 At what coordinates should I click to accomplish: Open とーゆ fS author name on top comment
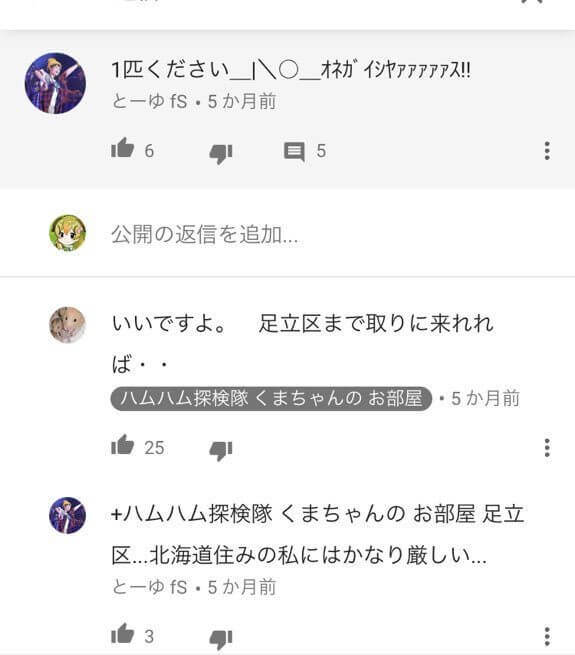149,102
